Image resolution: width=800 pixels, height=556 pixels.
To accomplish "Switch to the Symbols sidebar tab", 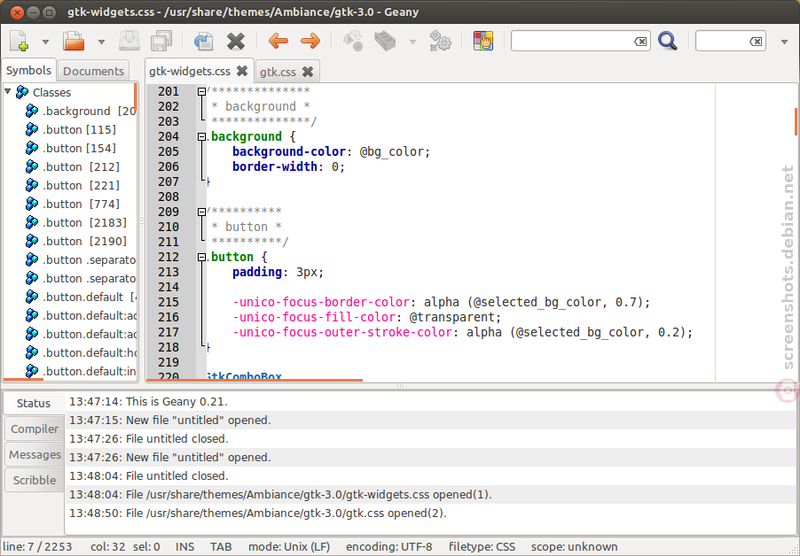I will (x=29, y=70).
